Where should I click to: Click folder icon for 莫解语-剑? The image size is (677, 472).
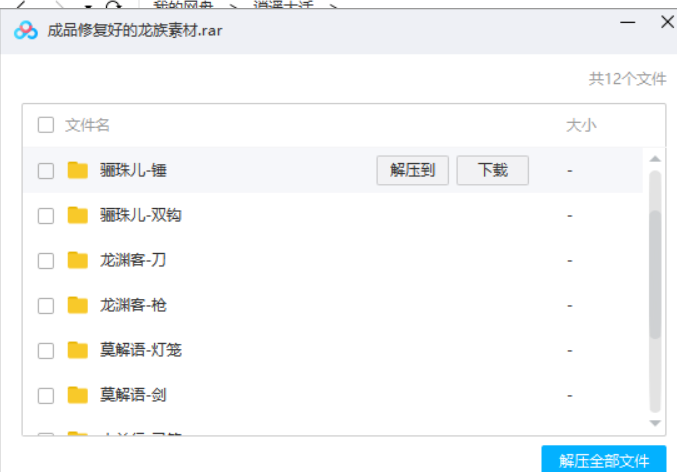tap(78, 395)
